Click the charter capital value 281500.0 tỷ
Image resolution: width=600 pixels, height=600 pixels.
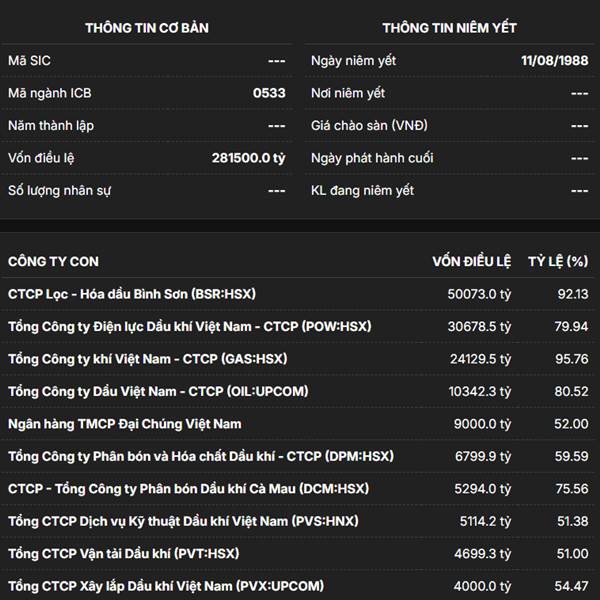(x=248, y=158)
